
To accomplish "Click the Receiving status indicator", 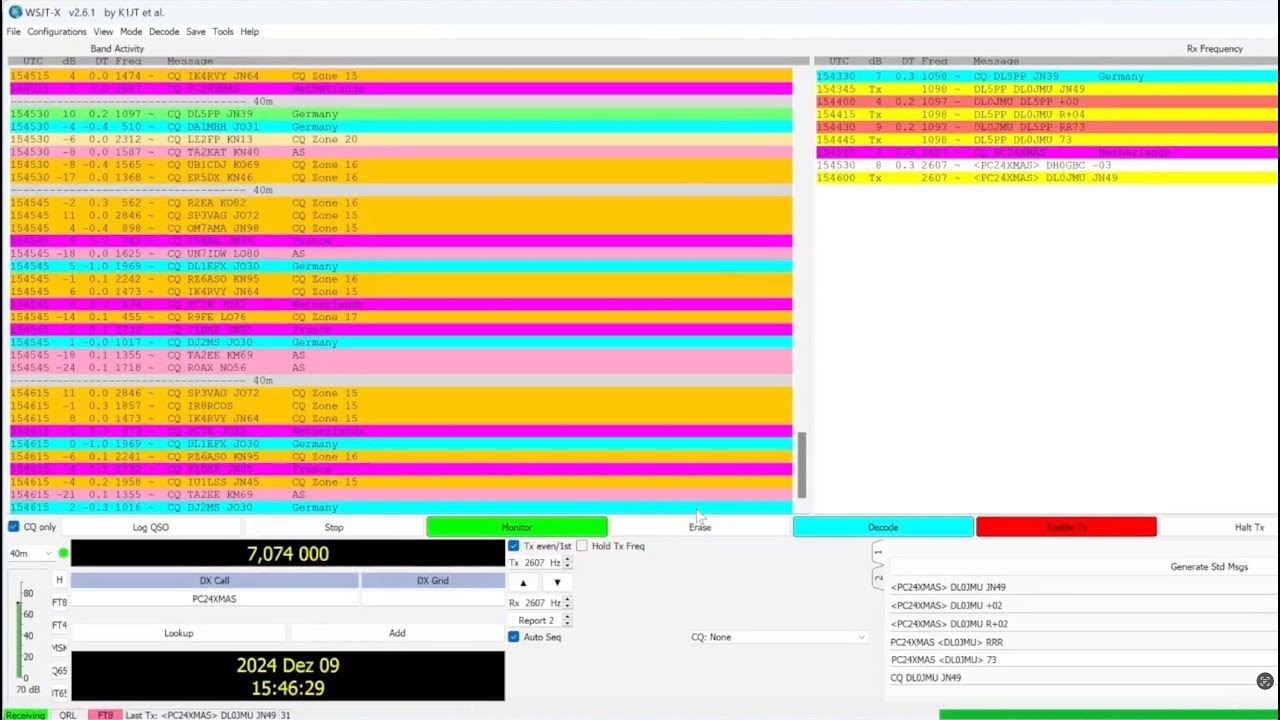I will [x=25, y=715].
